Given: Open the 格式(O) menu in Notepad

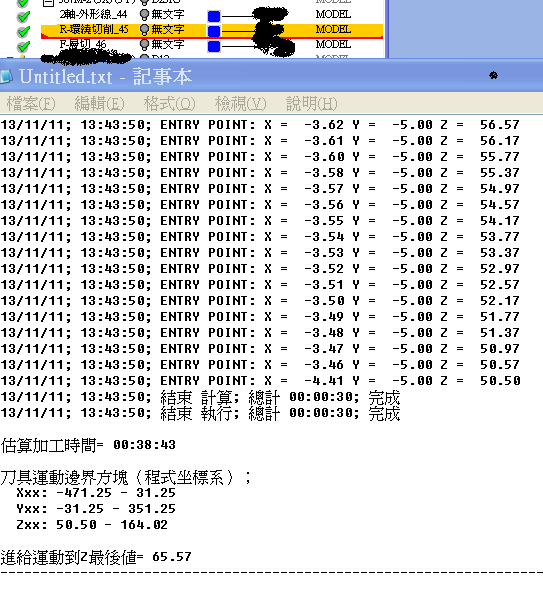Looking at the screenshot, I should click(169, 103).
